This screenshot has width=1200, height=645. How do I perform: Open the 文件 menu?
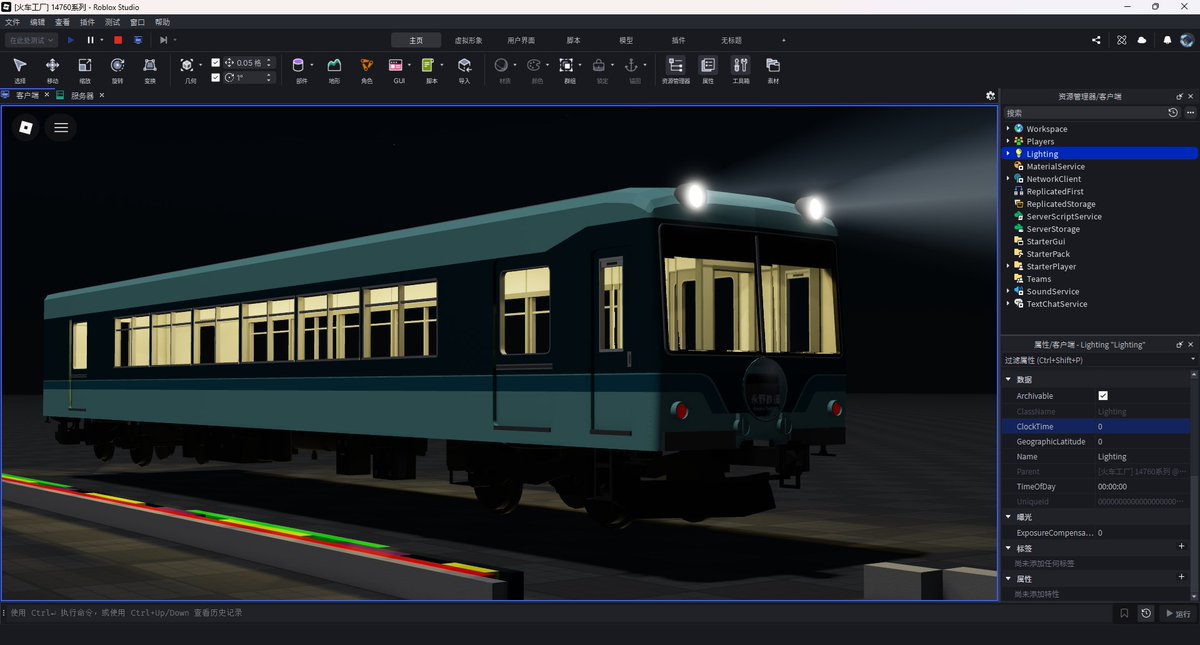pos(12,22)
